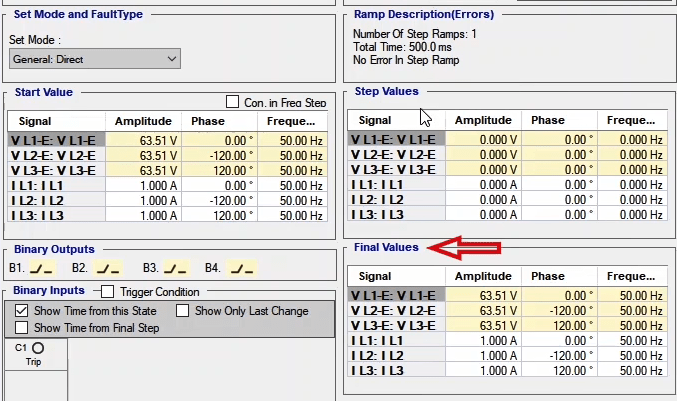The width and height of the screenshot is (677, 401).
Task: Enable the Trigger Condition checkbox
Action: [x=109, y=292]
